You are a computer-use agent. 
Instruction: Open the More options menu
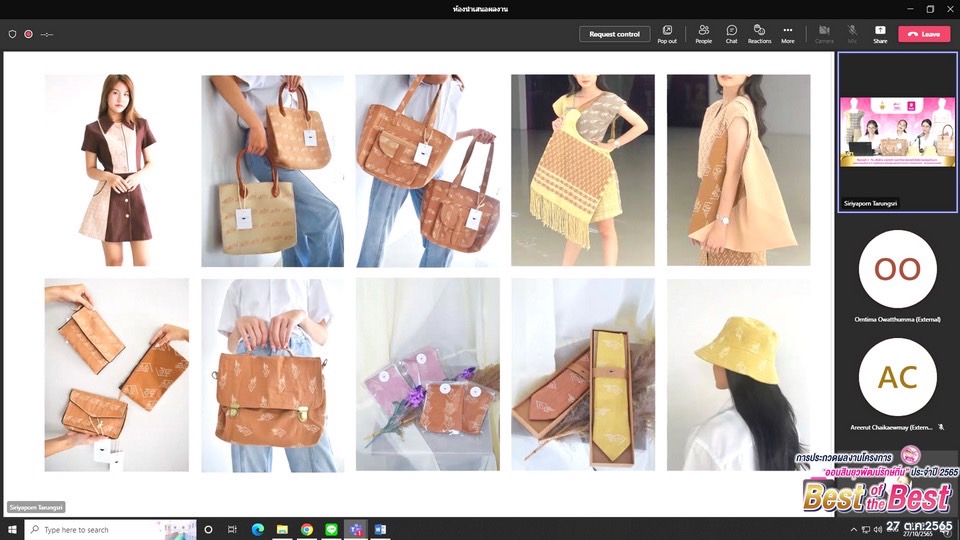pyautogui.click(x=788, y=34)
